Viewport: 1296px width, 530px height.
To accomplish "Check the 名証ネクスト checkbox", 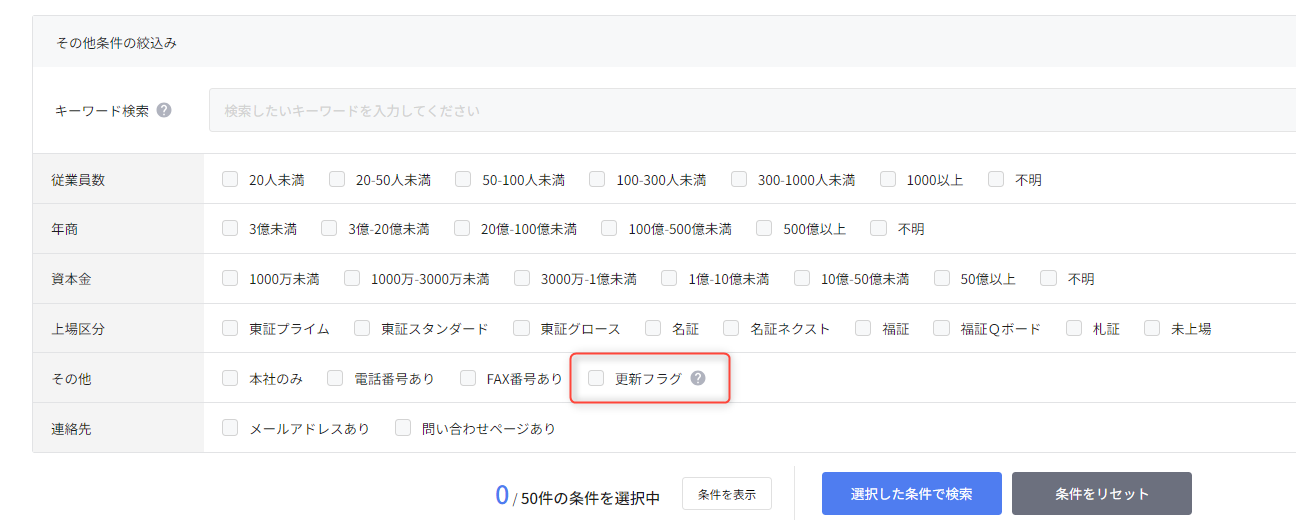I will tap(731, 327).
